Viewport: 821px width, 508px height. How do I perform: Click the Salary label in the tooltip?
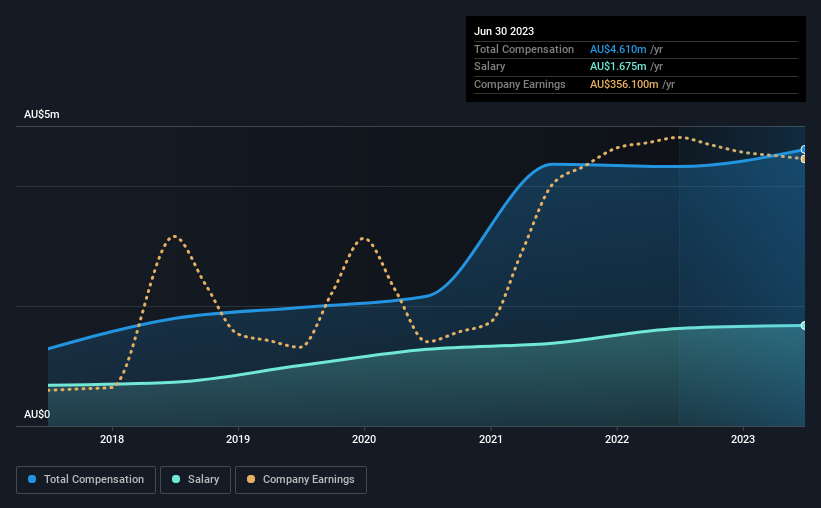tap(490, 67)
